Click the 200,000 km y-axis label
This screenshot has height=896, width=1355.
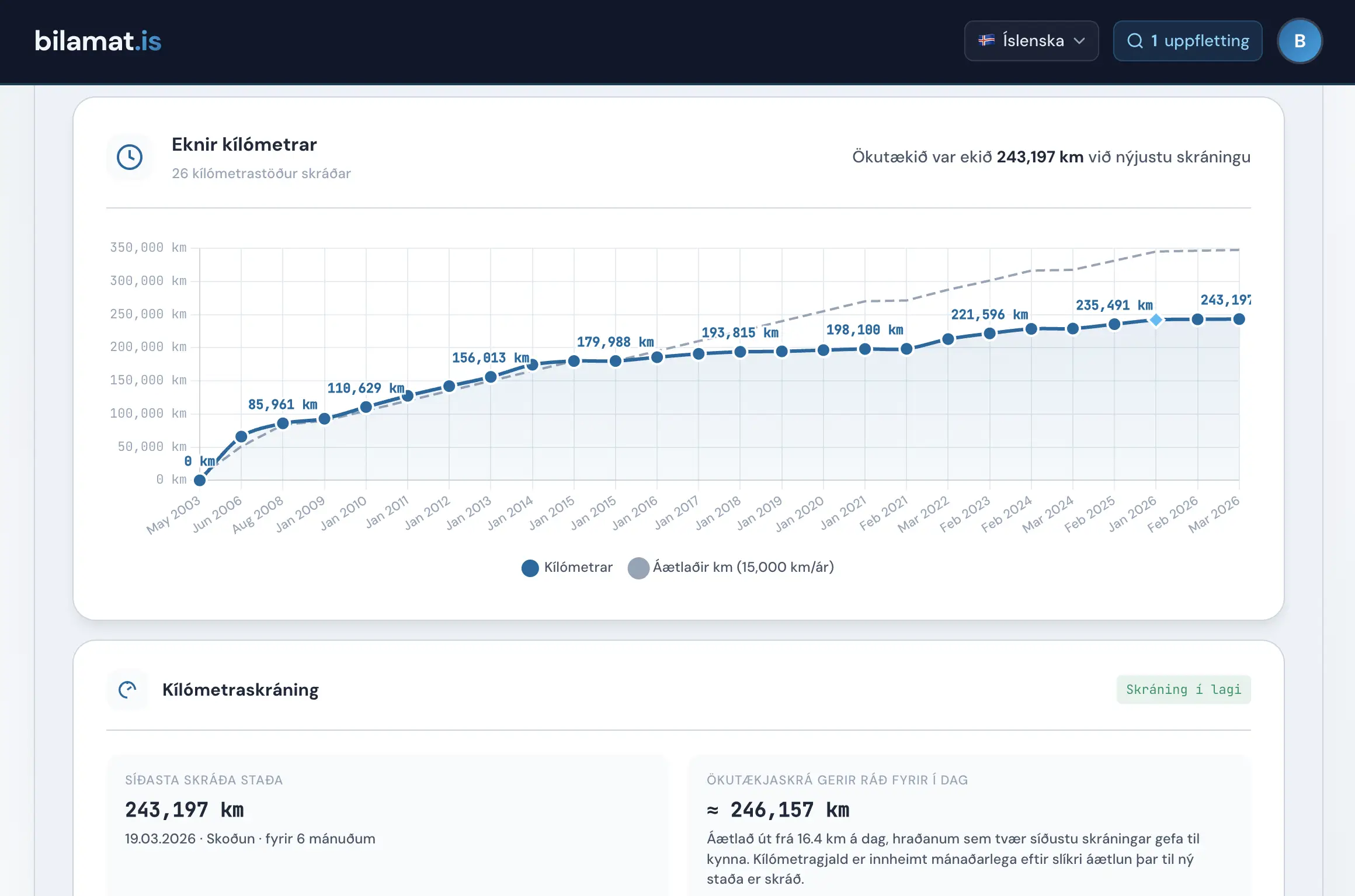tap(148, 347)
